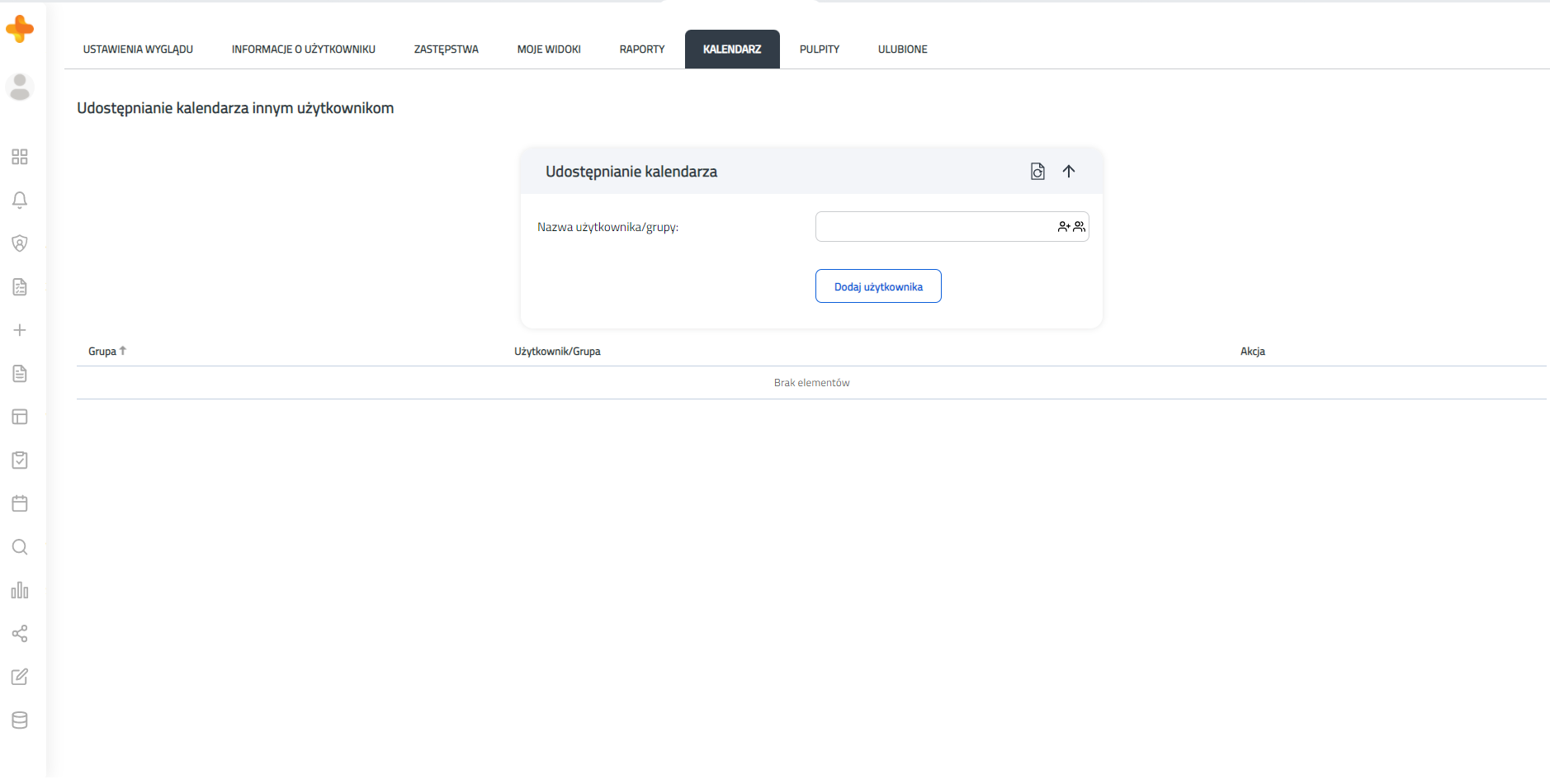The height and width of the screenshot is (784, 1550).
Task: Open the dashboard grid icon in sidebar
Action: click(20, 157)
